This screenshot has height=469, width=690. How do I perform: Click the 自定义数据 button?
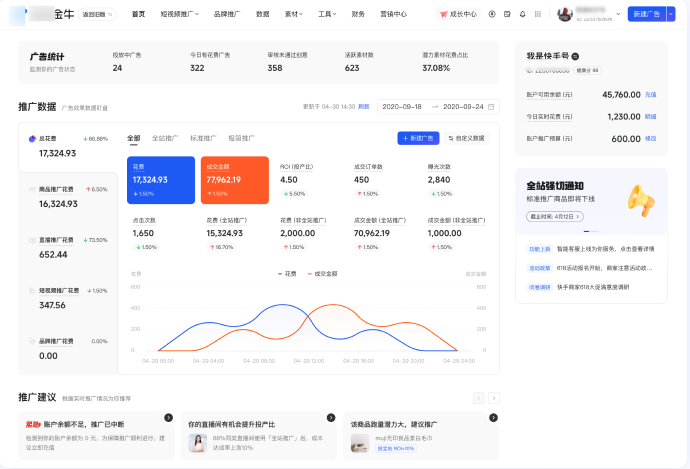(466, 138)
